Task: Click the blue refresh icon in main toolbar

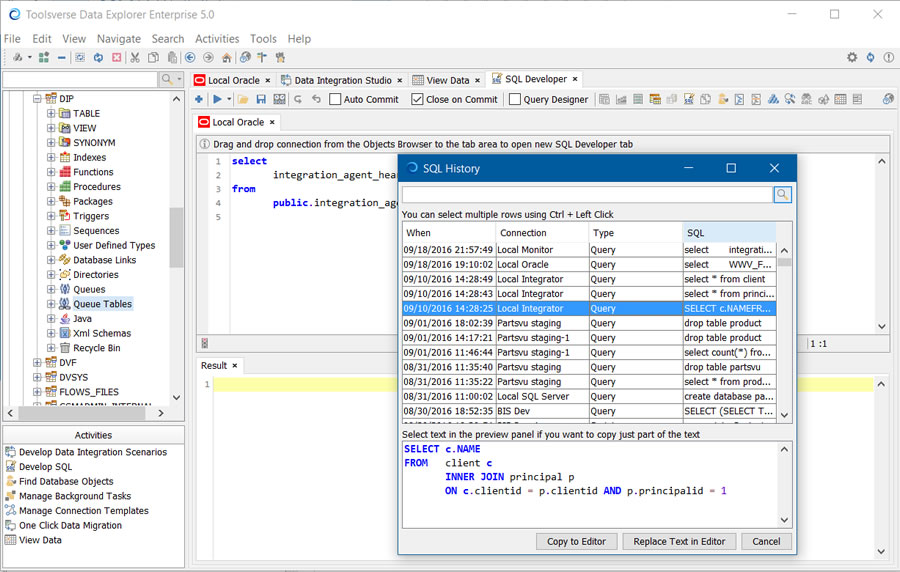Action: coord(98,57)
